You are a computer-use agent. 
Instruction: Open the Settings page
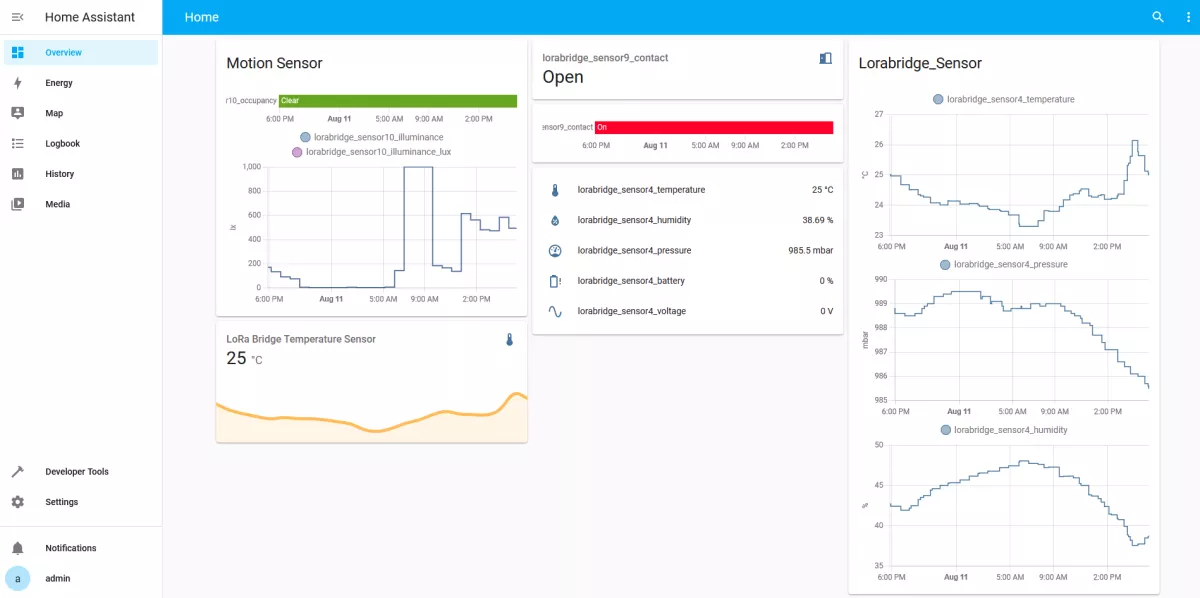pos(16,501)
